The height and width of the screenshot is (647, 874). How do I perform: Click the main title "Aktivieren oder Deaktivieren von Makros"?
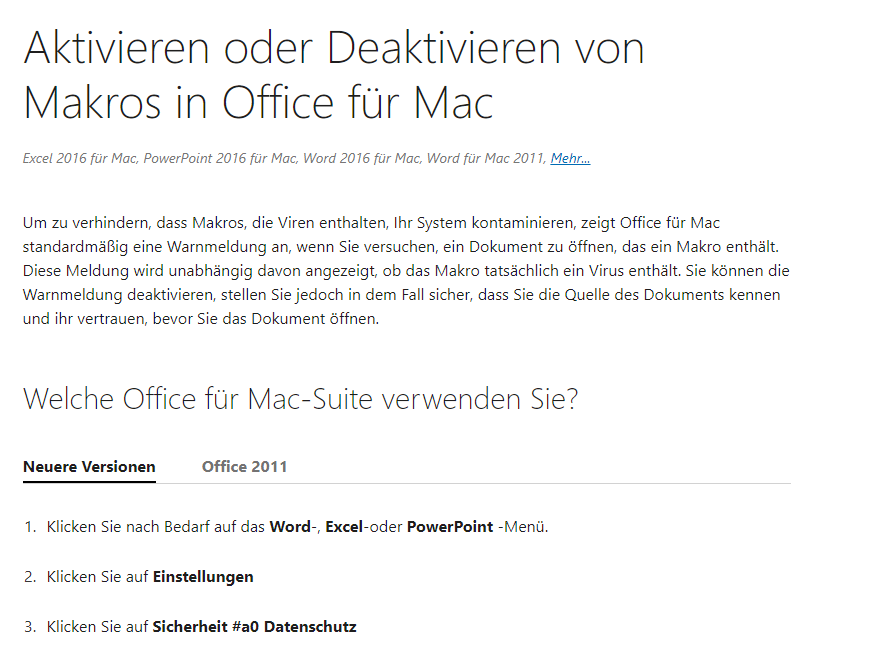point(334,75)
